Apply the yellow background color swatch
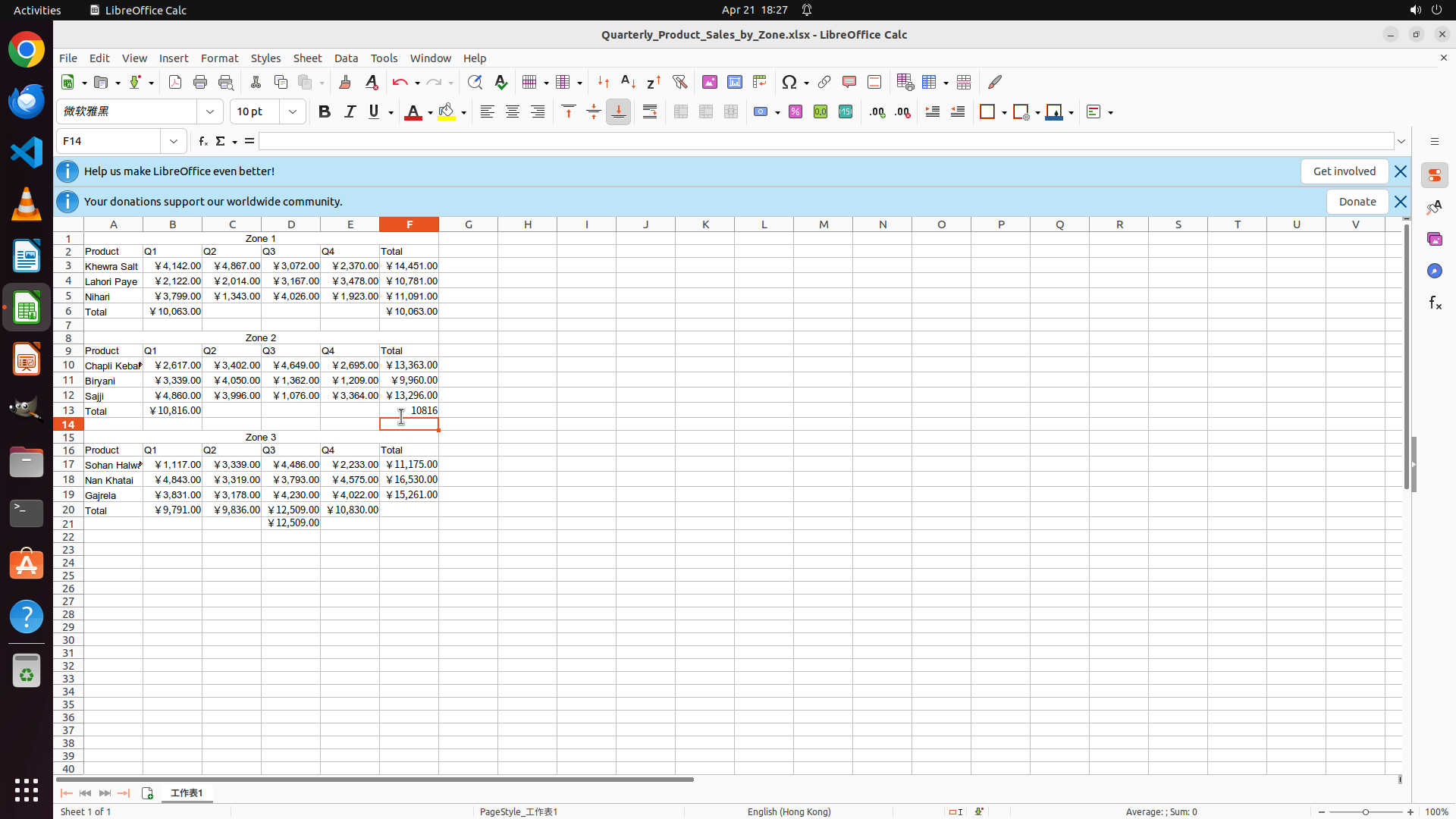Screen dimensions: 1456x819 447,111
